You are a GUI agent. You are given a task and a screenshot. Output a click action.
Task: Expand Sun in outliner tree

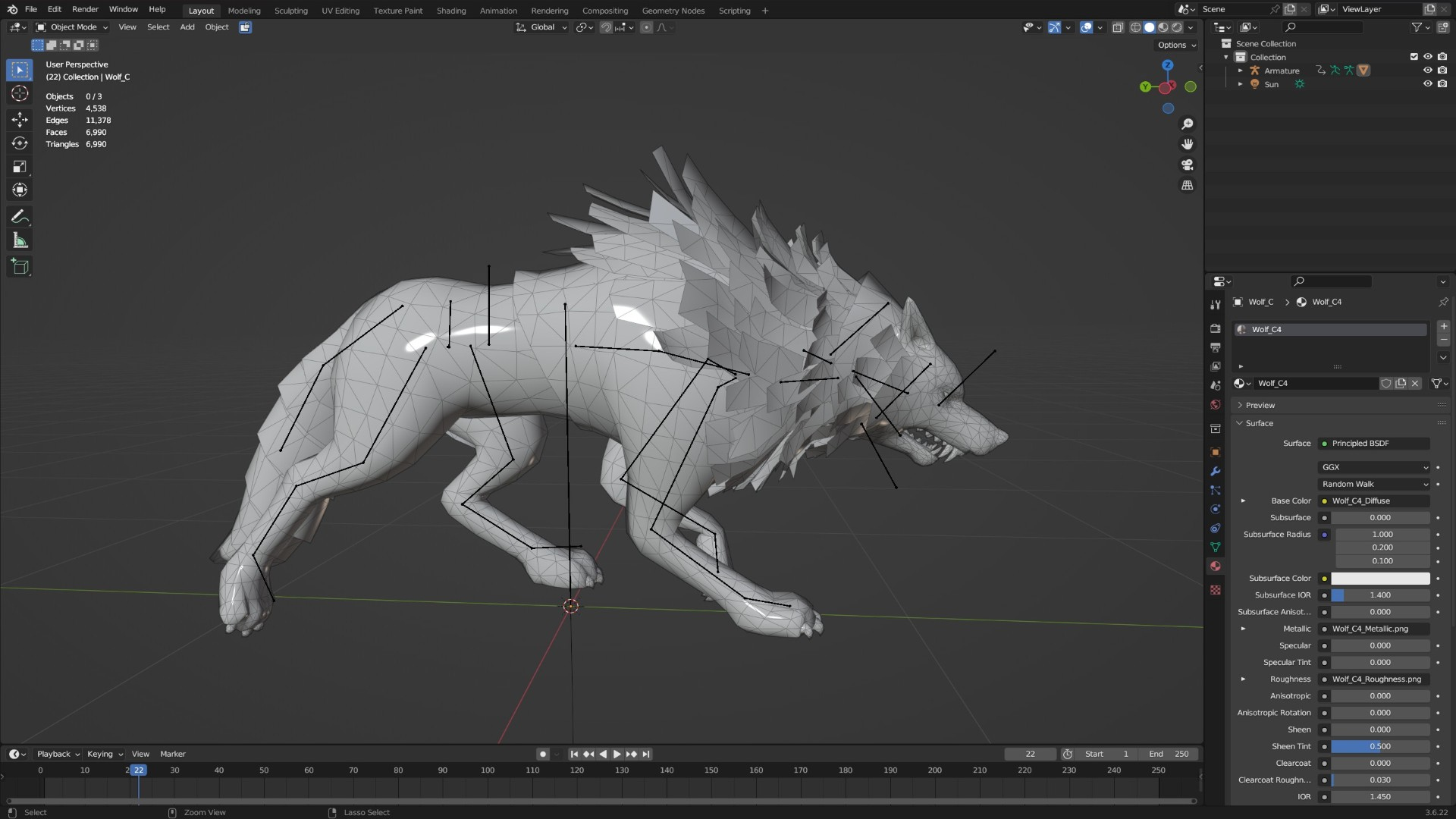(x=1241, y=84)
